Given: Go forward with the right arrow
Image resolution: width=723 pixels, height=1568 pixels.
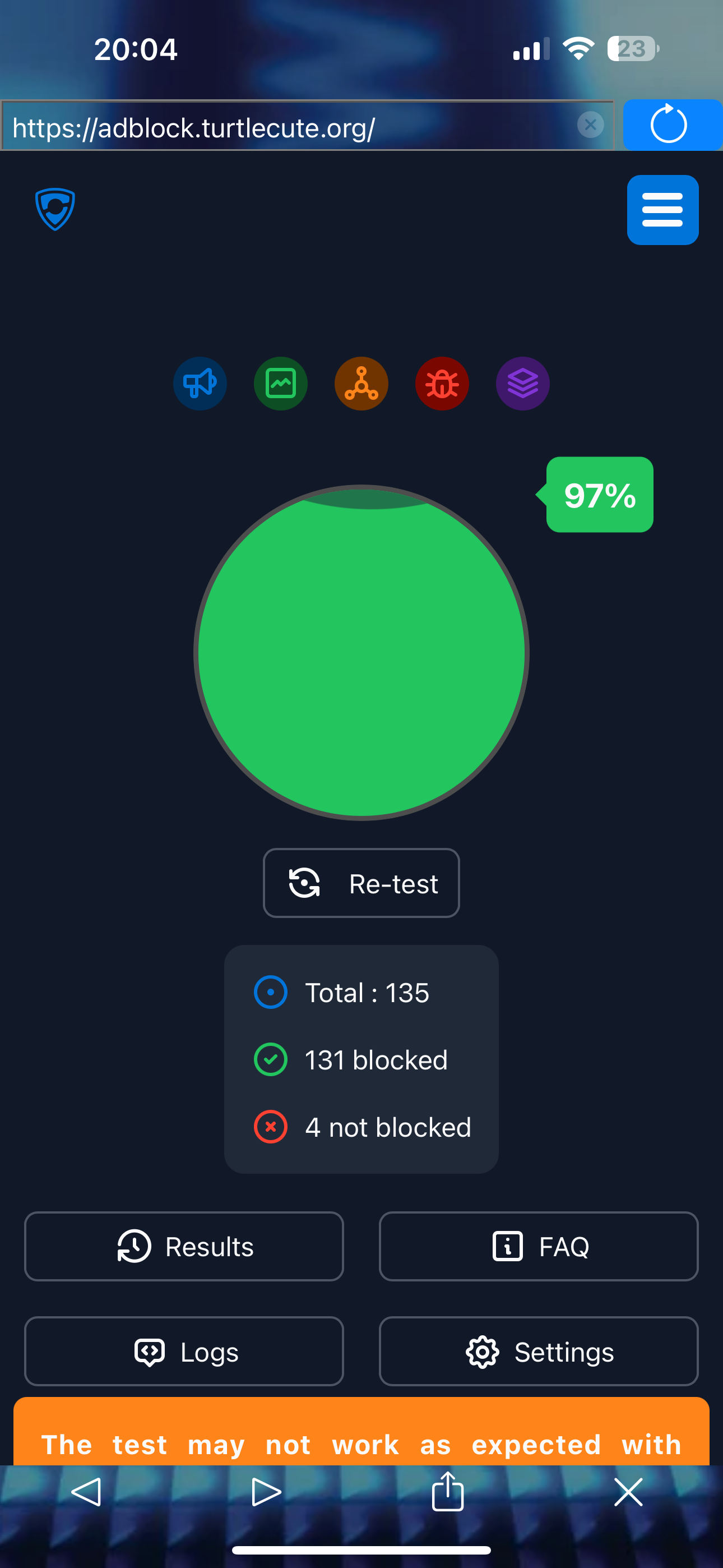Looking at the screenshot, I should point(266,1492).
